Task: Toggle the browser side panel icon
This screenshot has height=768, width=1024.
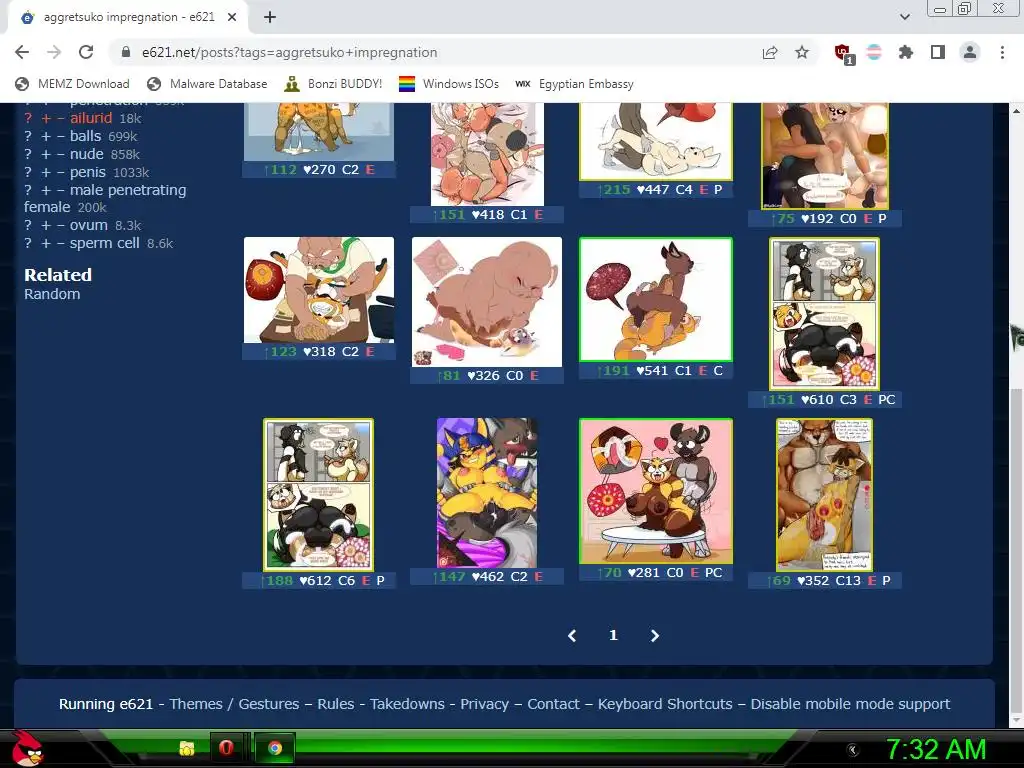Action: point(938,52)
